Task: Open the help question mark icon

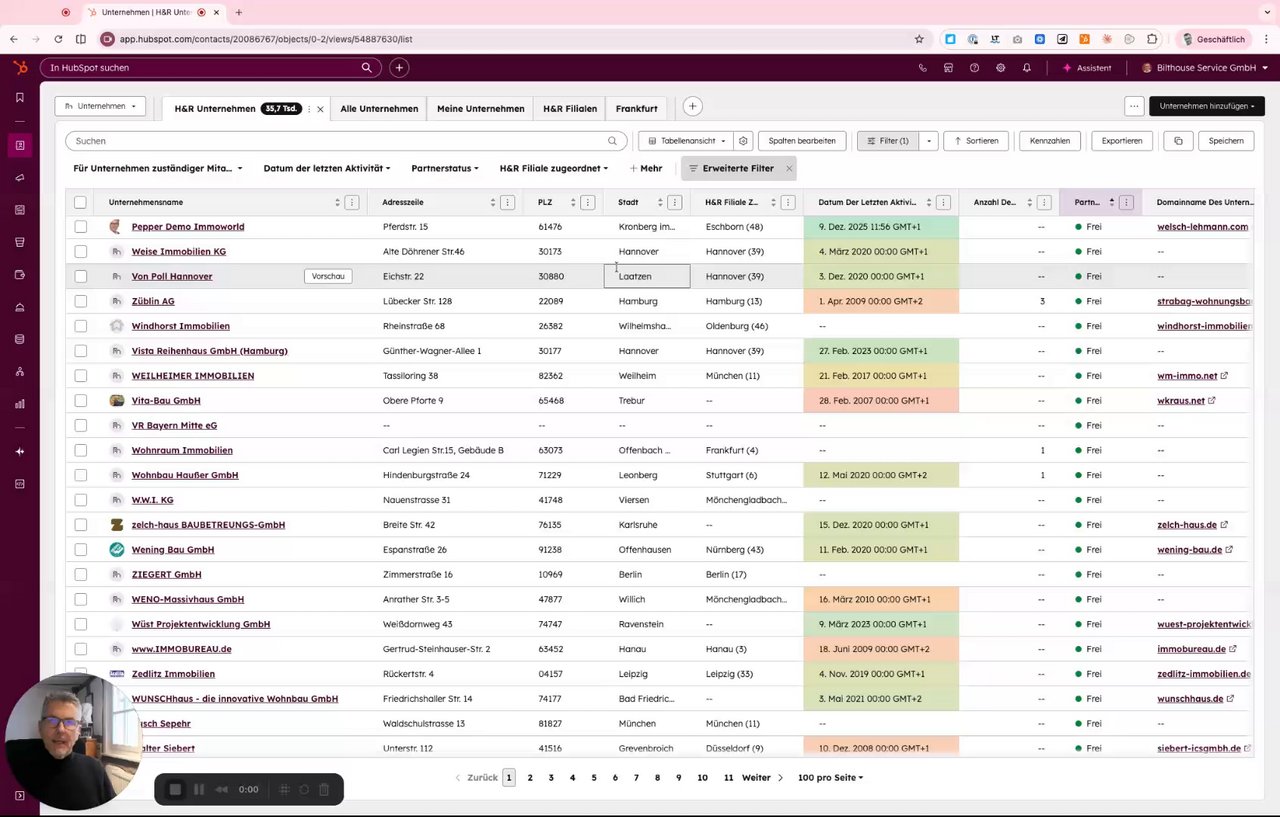Action: 974,68
